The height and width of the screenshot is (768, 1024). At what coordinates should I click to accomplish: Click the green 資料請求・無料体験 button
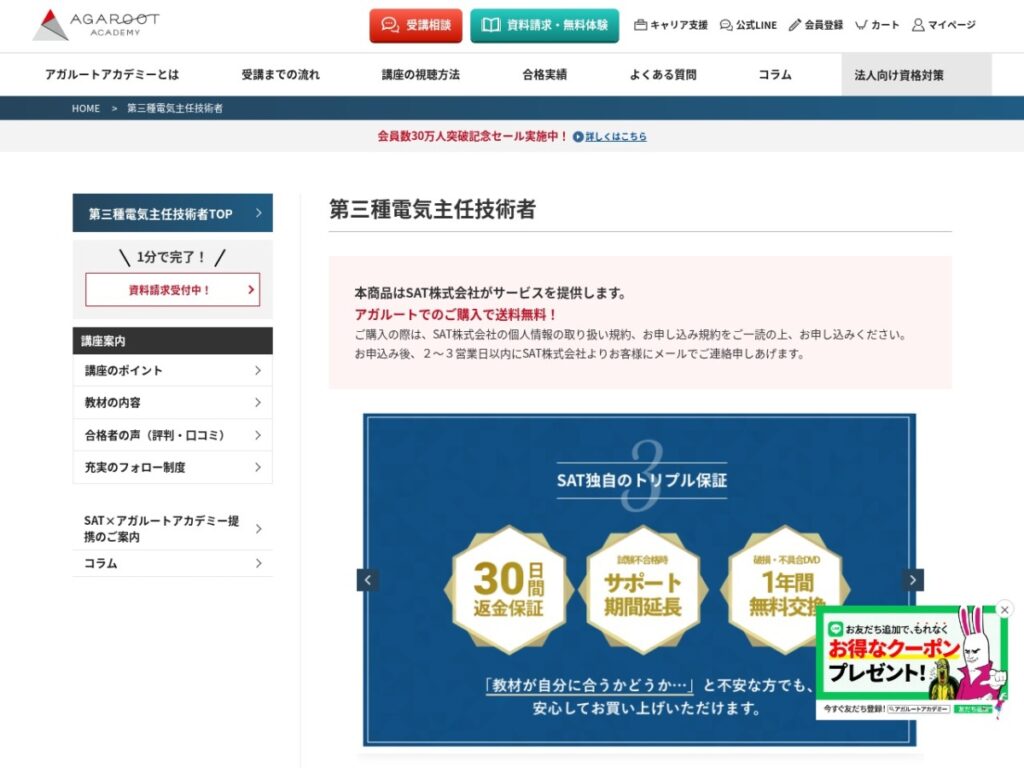pos(544,25)
